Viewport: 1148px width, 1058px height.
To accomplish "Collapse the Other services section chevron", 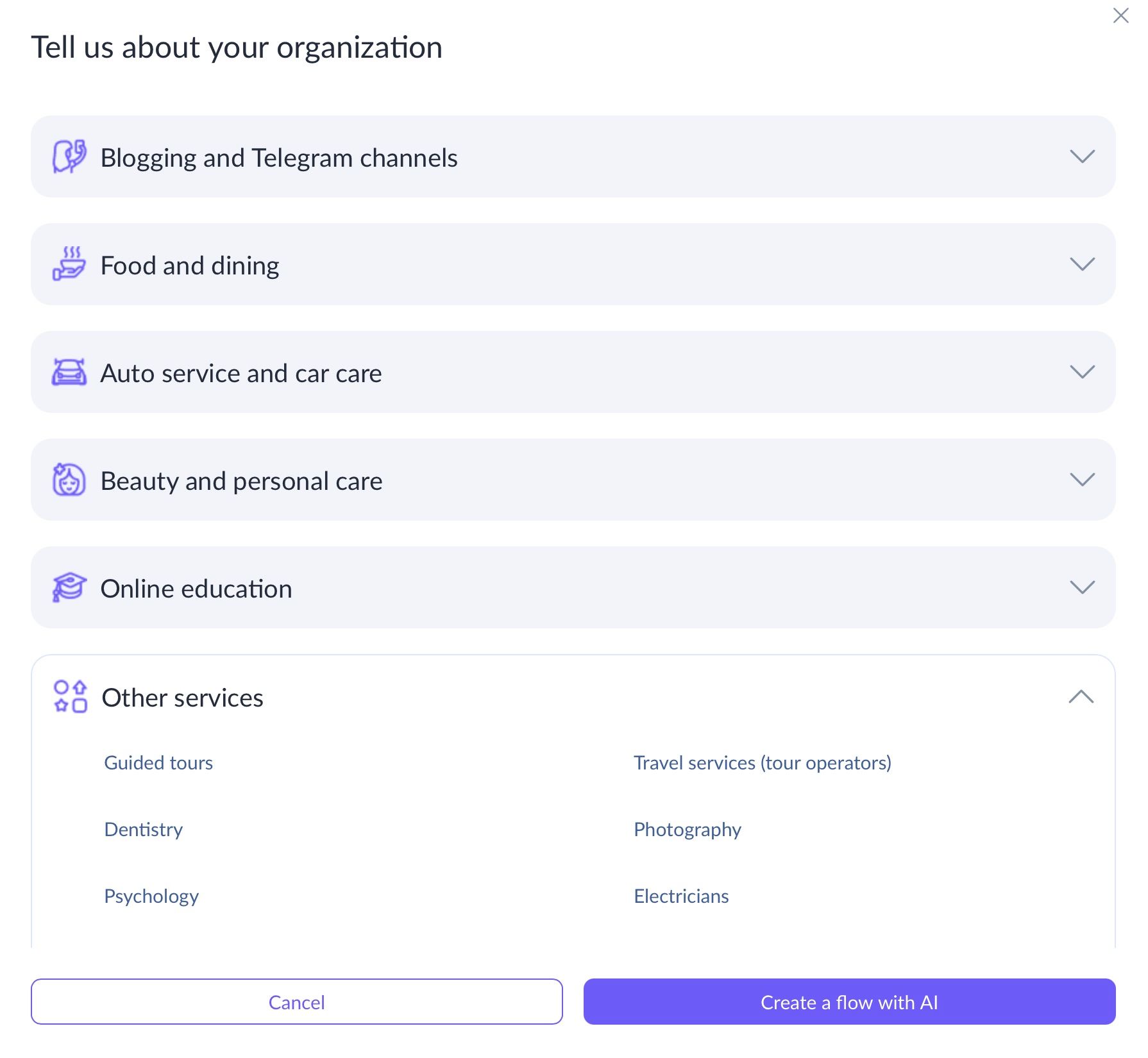I will (1081, 696).
